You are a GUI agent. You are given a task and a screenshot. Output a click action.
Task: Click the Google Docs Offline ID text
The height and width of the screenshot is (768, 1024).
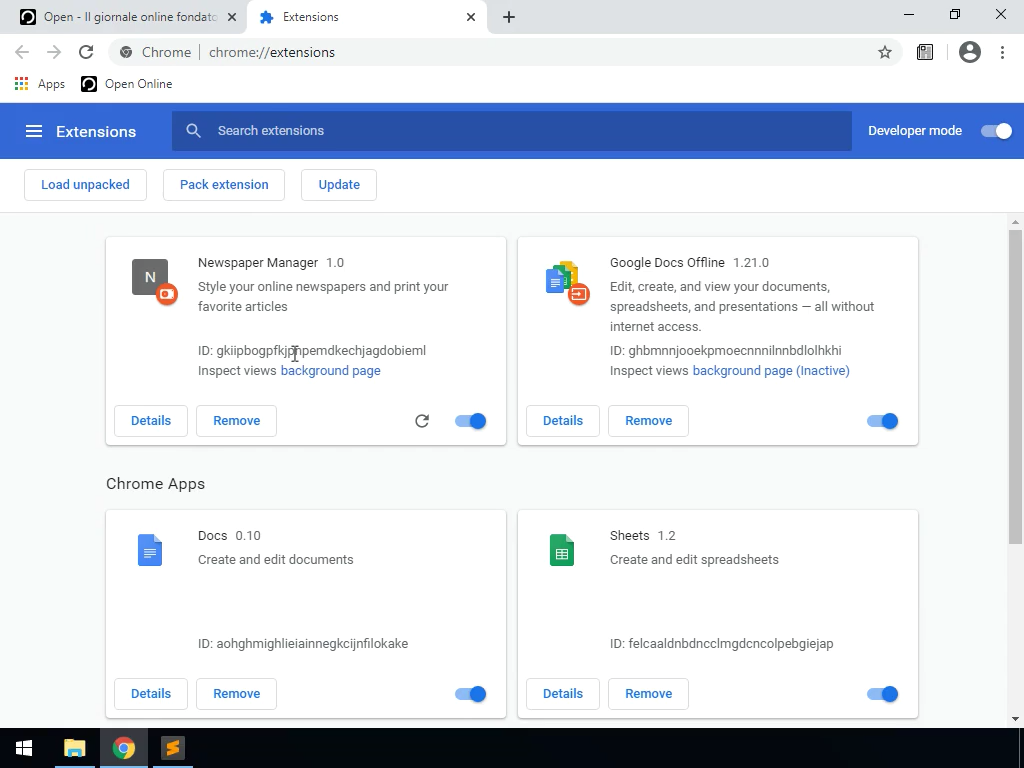(x=726, y=351)
